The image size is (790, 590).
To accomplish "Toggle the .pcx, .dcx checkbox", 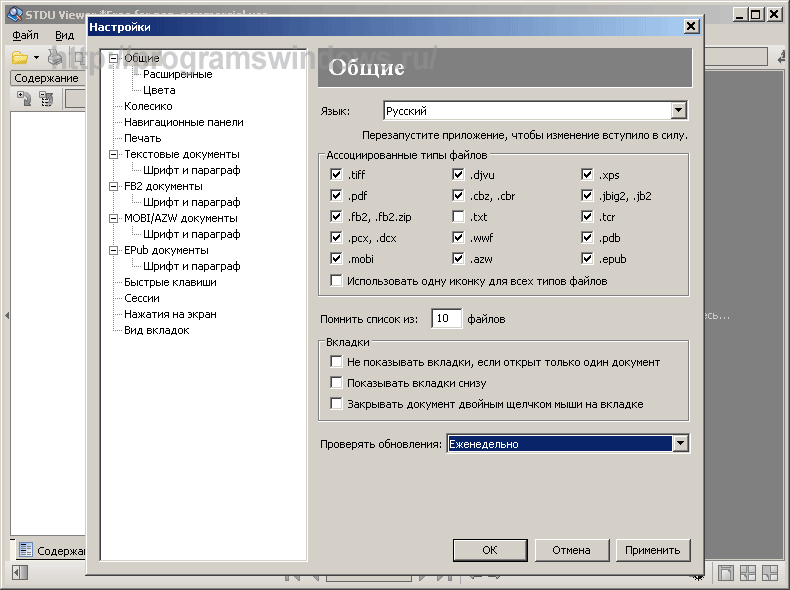I will 336,237.
